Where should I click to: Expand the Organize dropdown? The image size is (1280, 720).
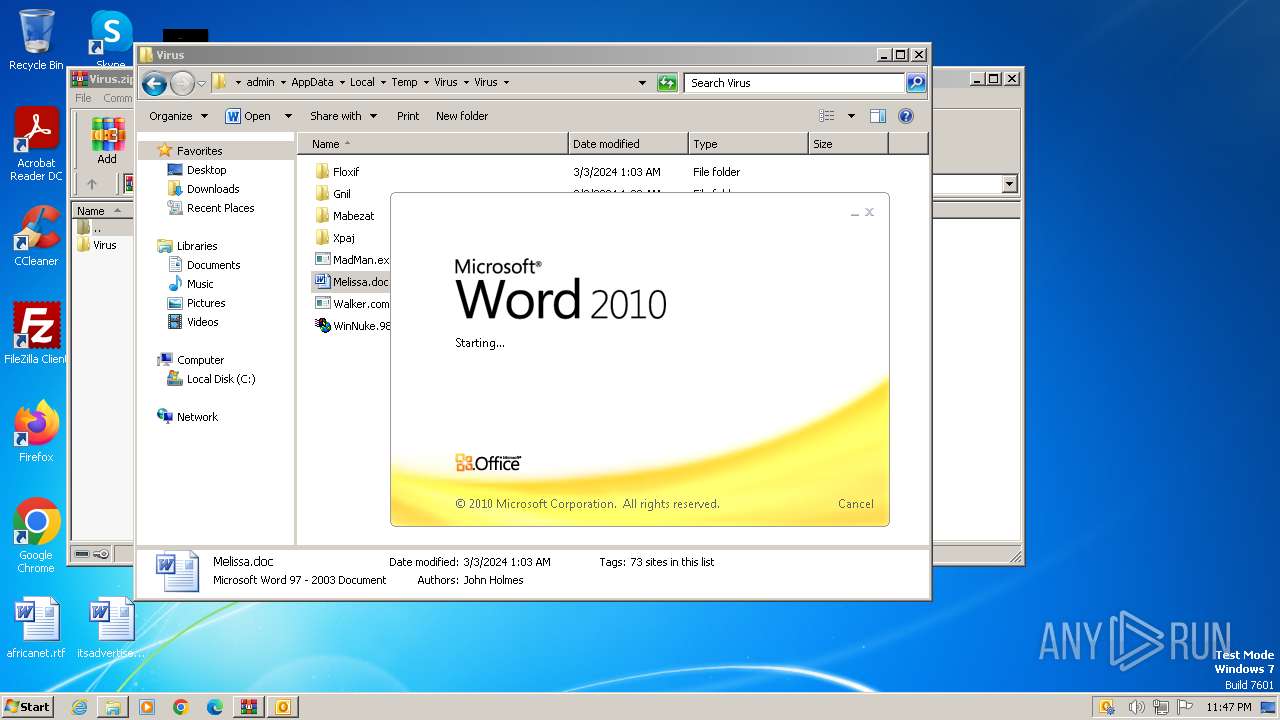pos(178,116)
